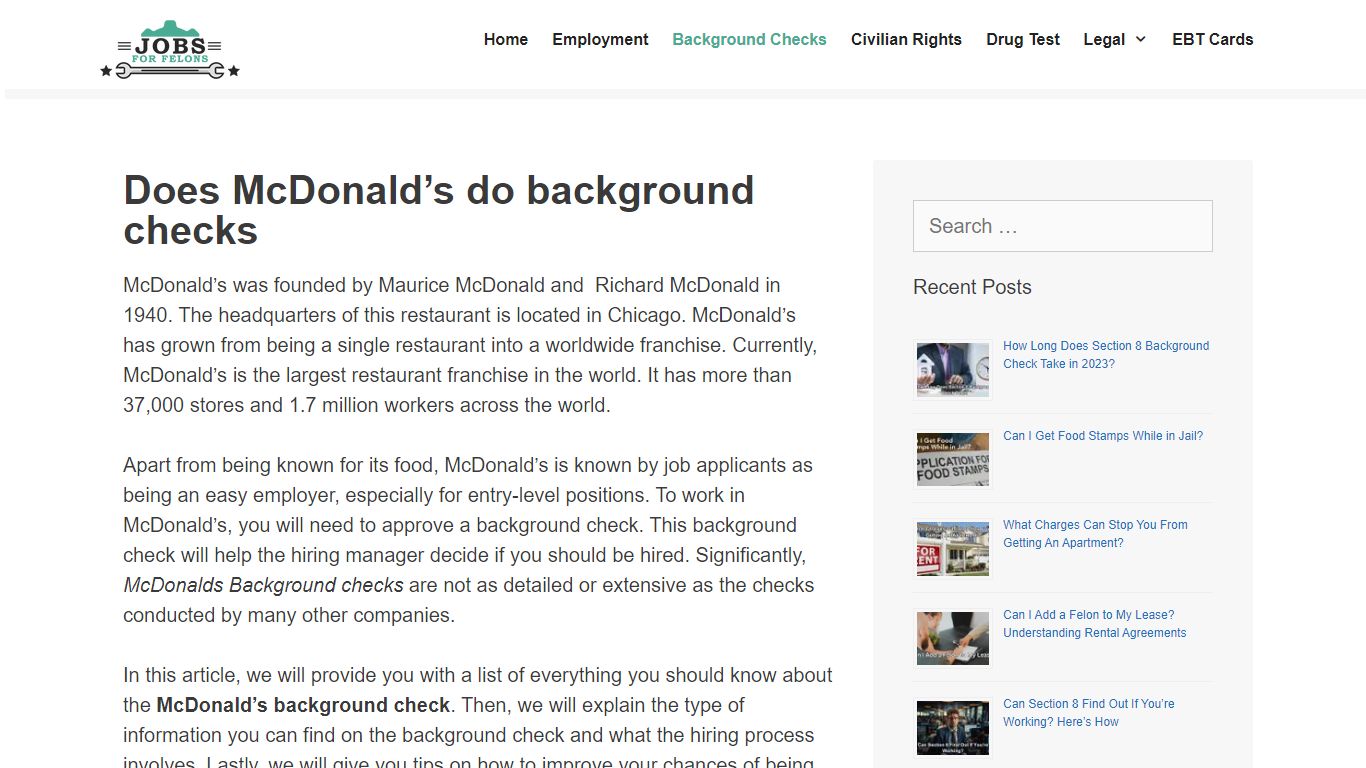Open the Food Stamps While in Jail post

point(1103,436)
